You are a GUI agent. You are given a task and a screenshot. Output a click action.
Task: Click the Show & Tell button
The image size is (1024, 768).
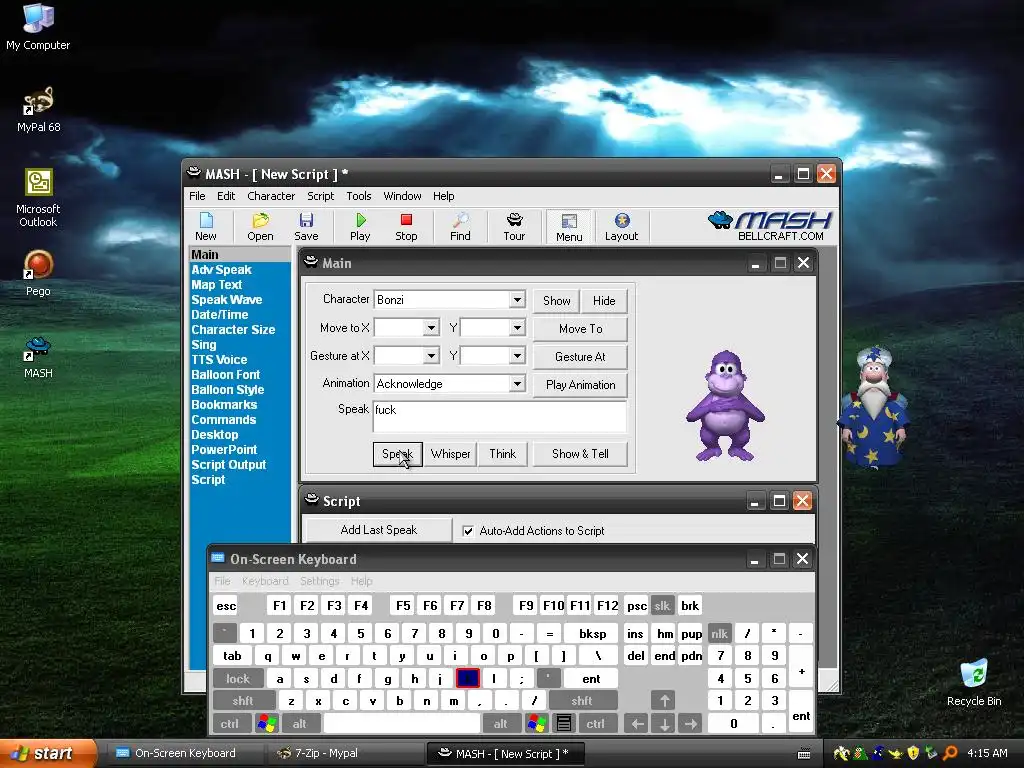click(581, 454)
